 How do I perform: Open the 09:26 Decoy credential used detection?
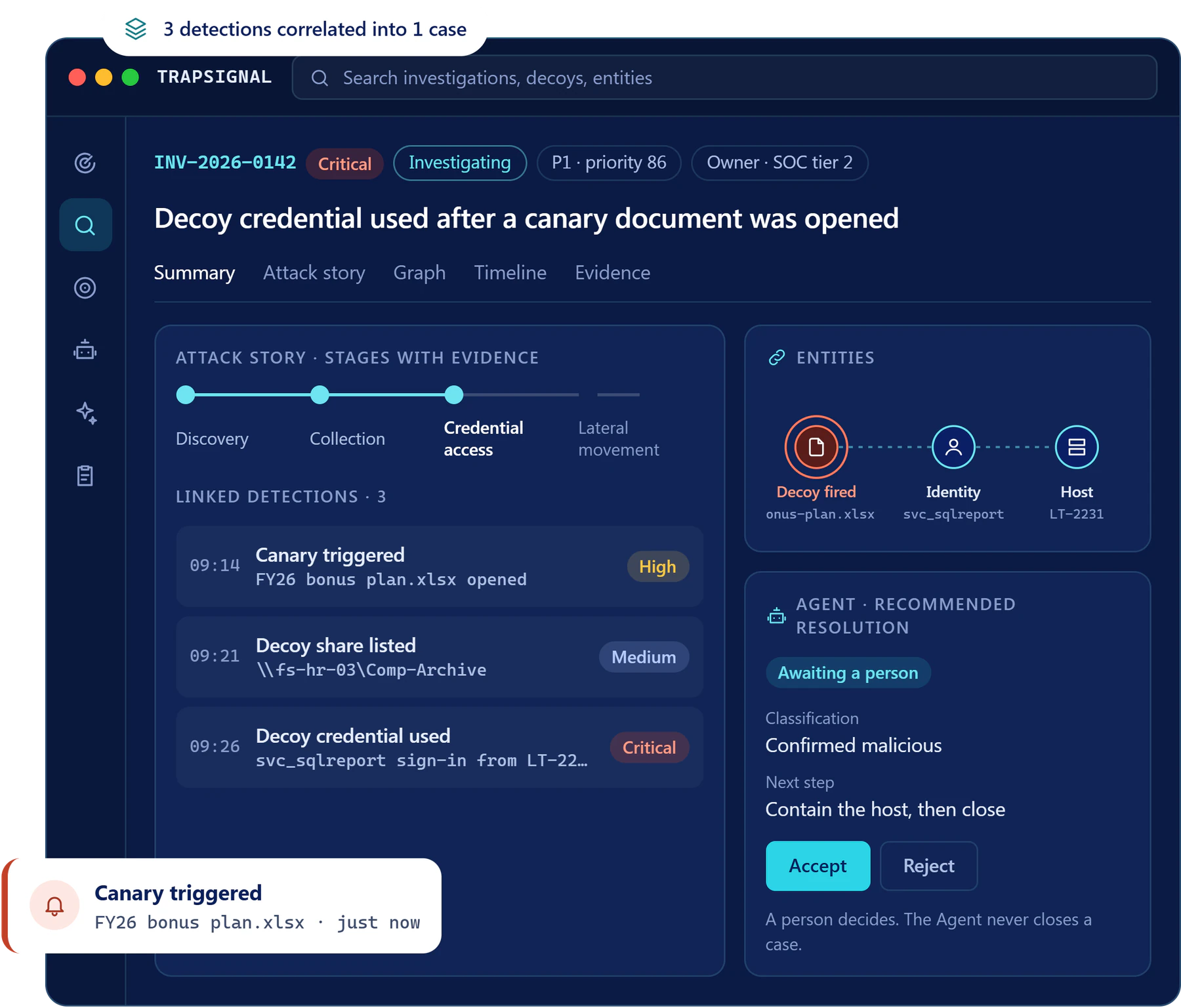[x=440, y=747]
